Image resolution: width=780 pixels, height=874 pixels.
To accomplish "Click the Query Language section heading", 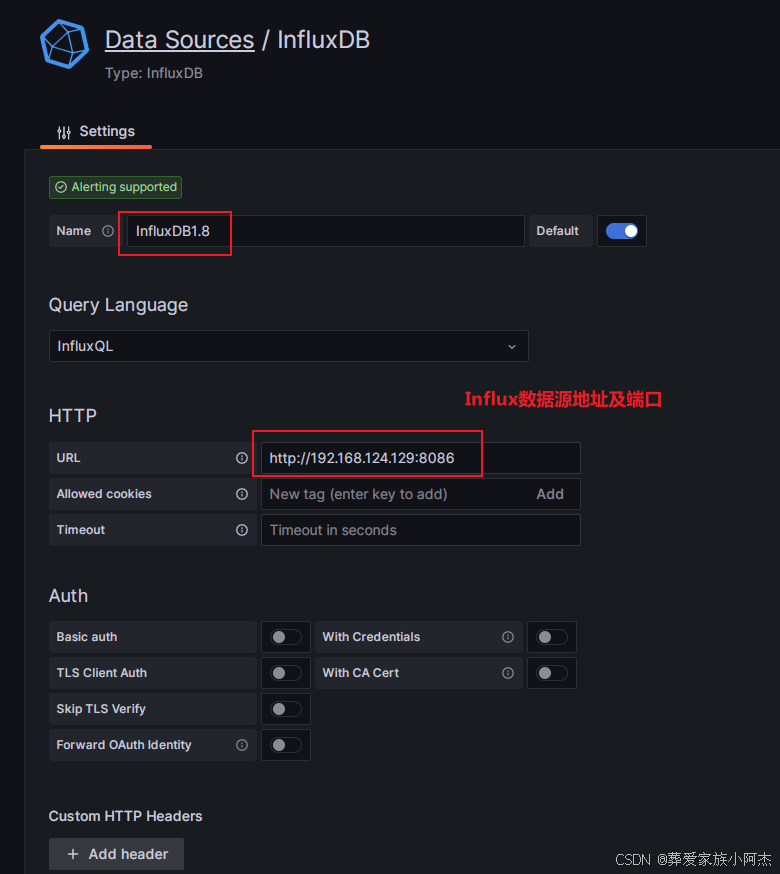I will (x=118, y=305).
